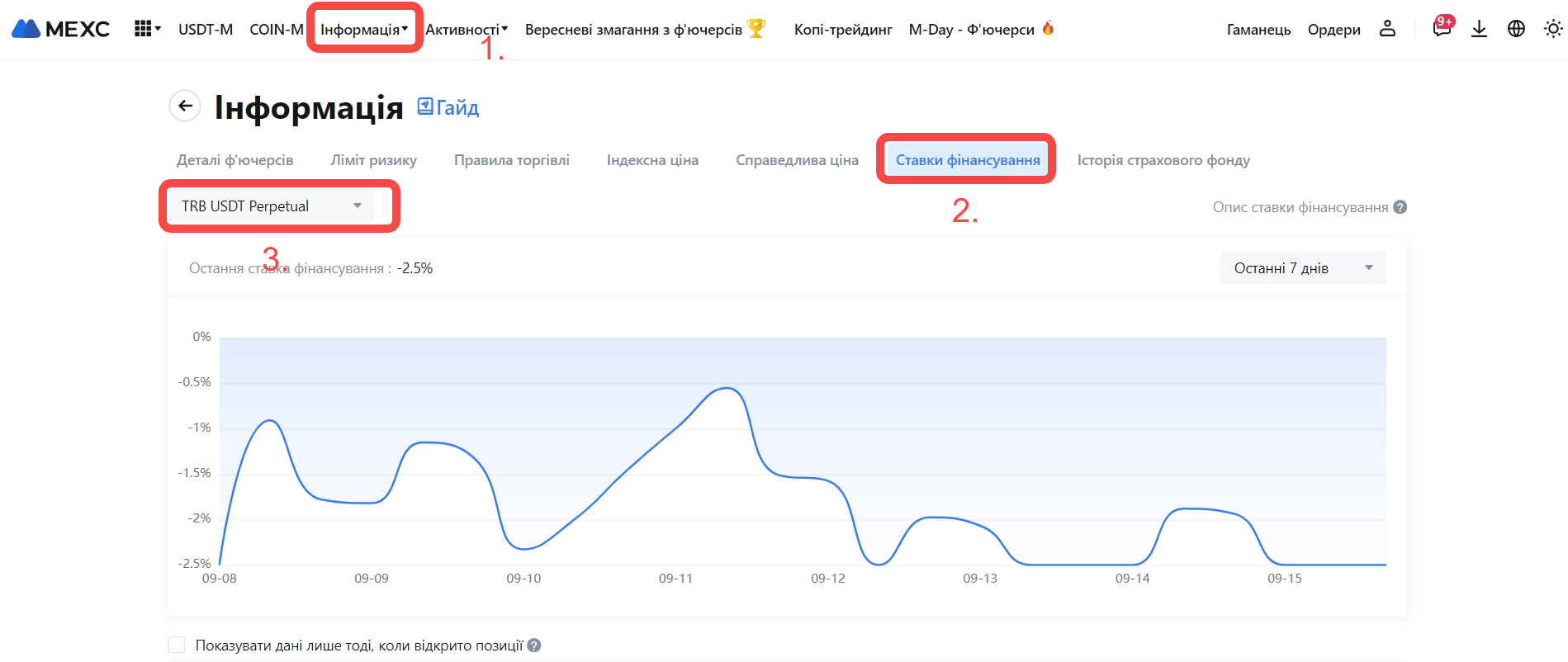1568x662 pixels.
Task: Click the open-positions checkbox help icon
Action: pos(534,645)
